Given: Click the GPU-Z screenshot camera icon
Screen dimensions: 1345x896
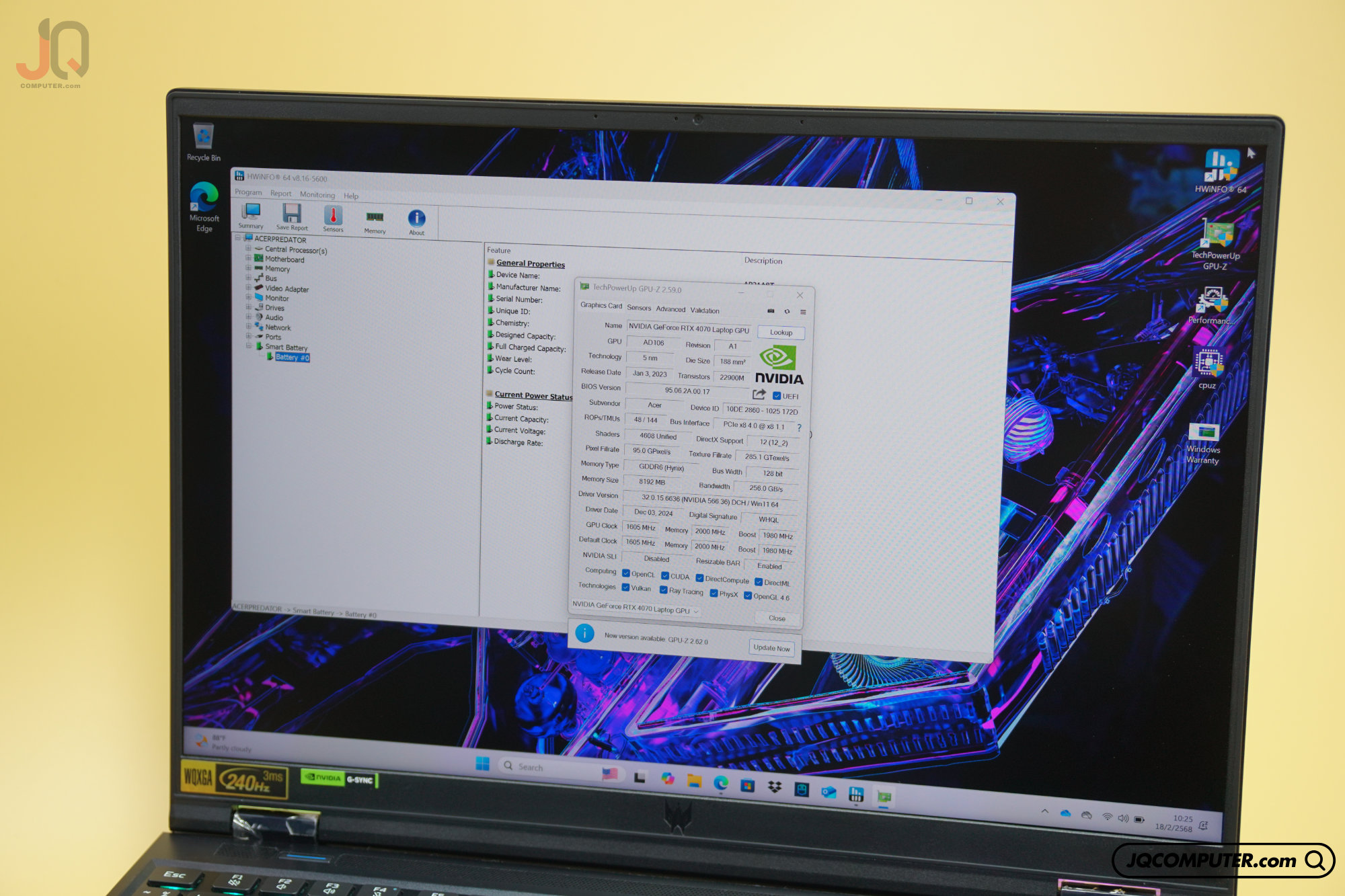Looking at the screenshot, I should (x=771, y=311).
